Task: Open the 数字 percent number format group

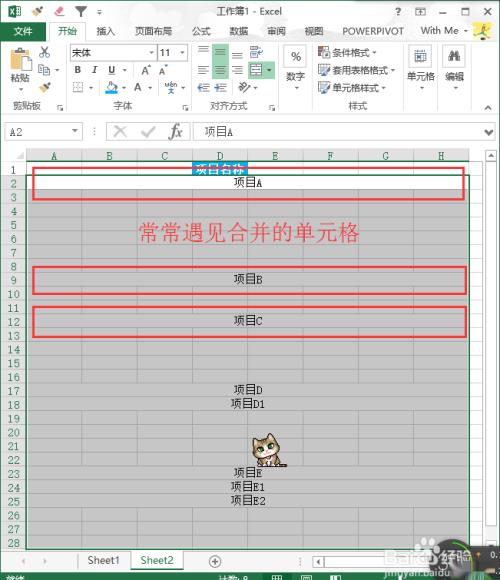Action: 295,68
